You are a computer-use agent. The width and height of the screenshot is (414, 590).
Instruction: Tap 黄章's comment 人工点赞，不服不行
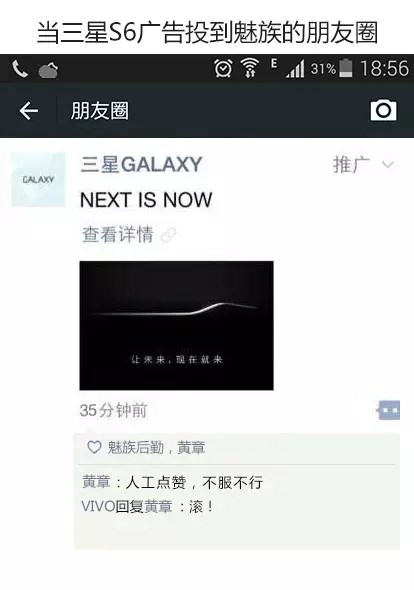coord(172,482)
